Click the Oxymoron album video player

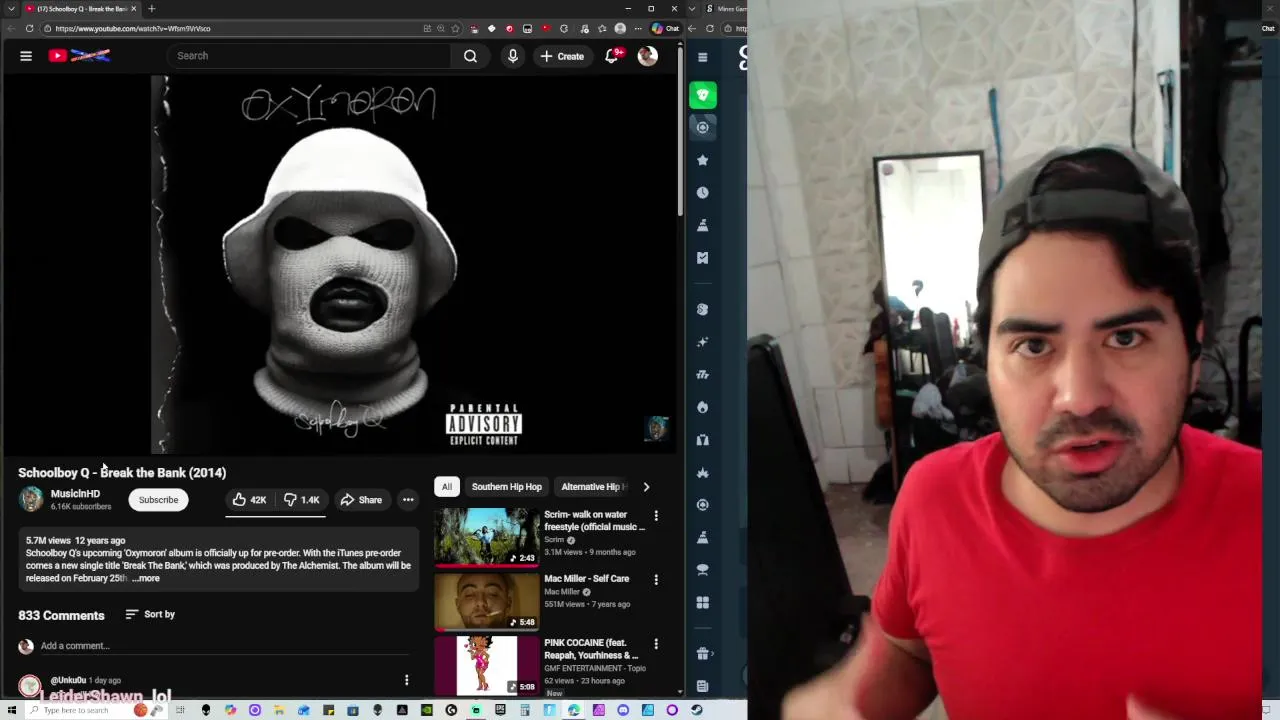pyautogui.click(x=340, y=264)
